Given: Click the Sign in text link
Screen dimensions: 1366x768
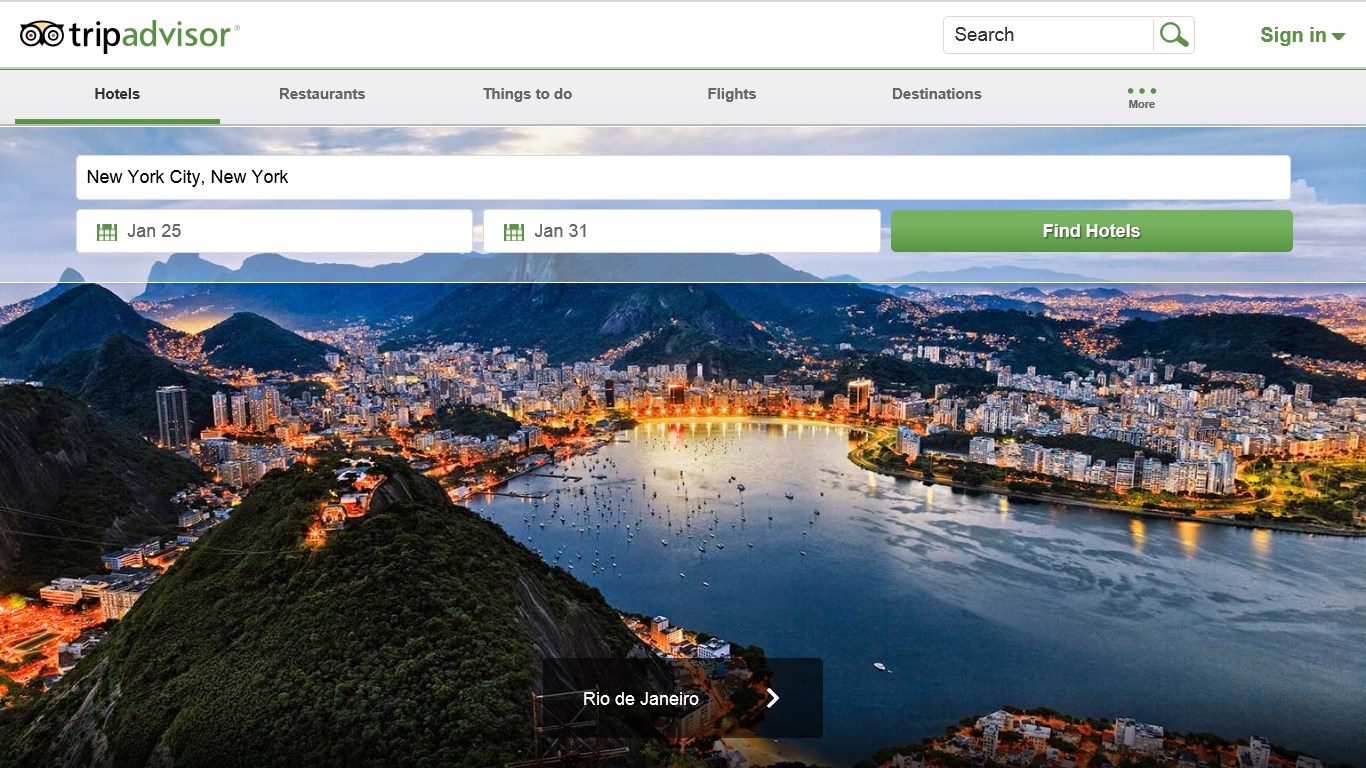Looking at the screenshot, I should point(1292,35).
